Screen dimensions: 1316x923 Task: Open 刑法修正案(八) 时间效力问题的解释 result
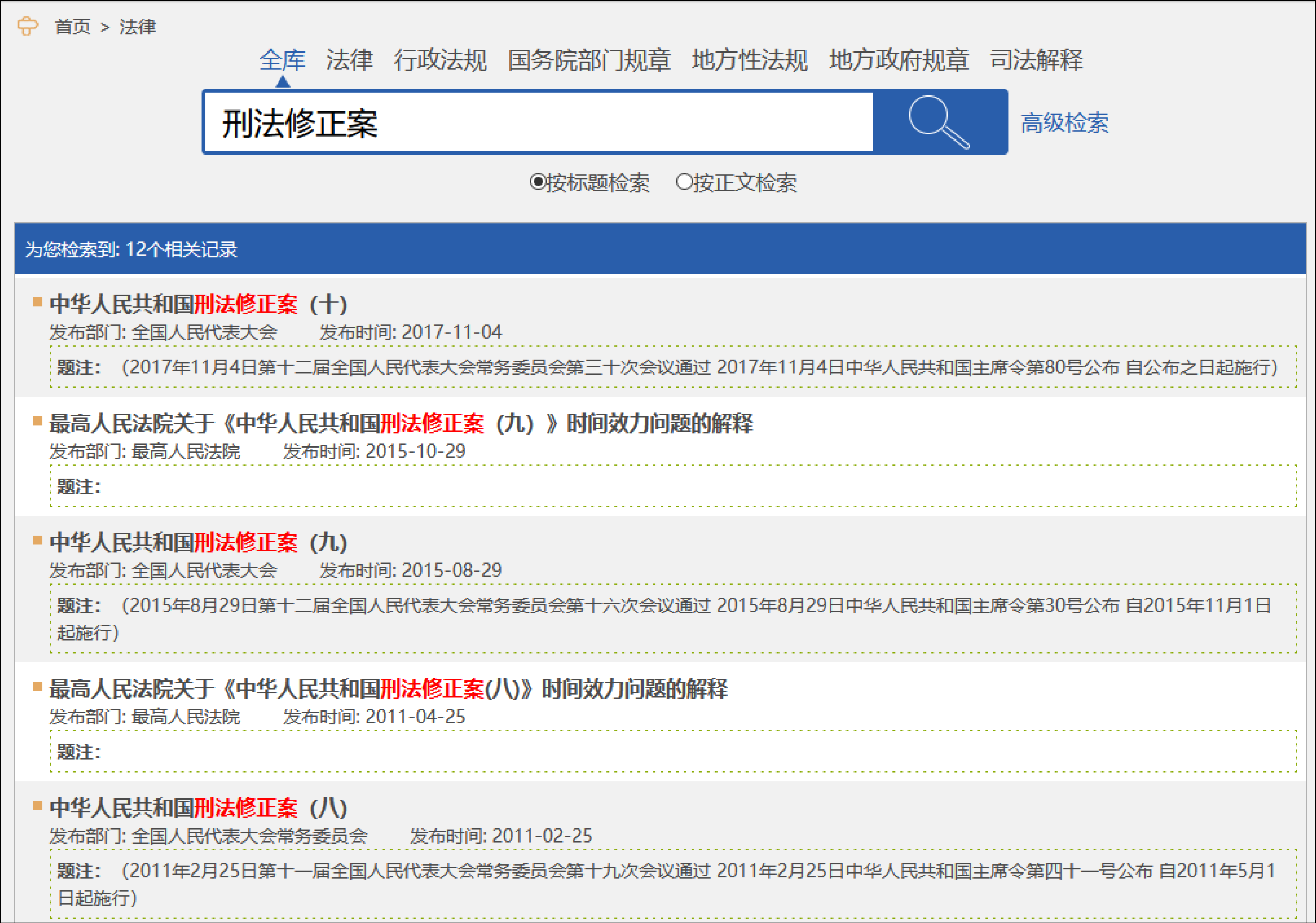[388, 689]
